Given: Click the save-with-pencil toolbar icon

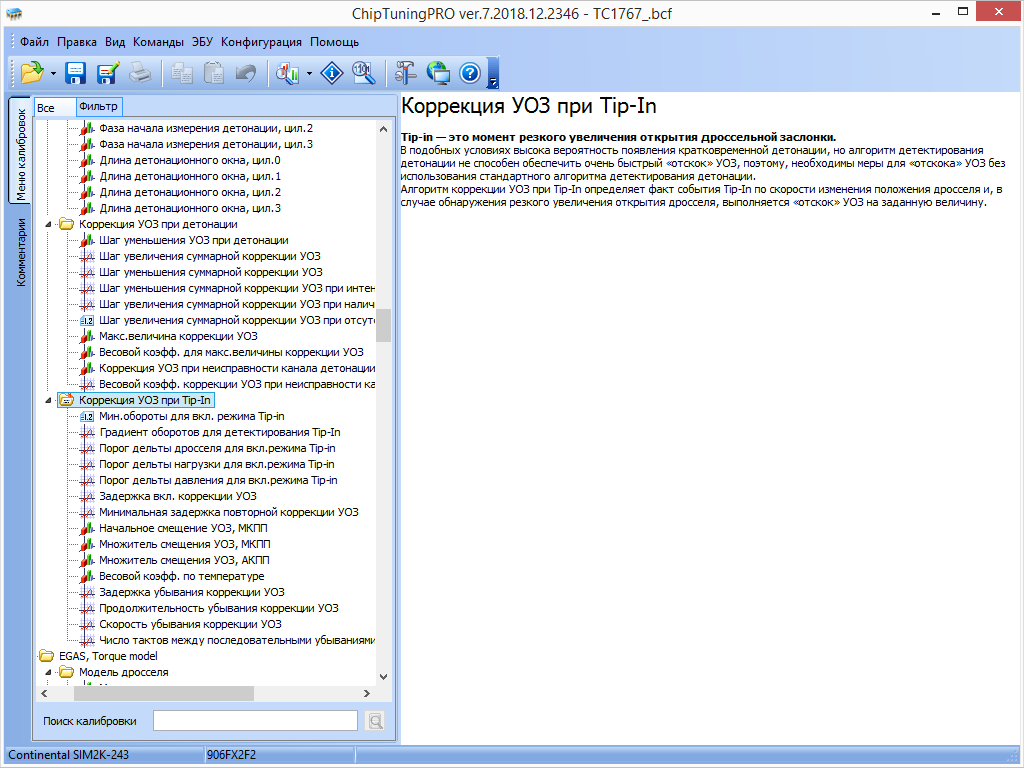Looking at the screenshot, I should (108, 72).
